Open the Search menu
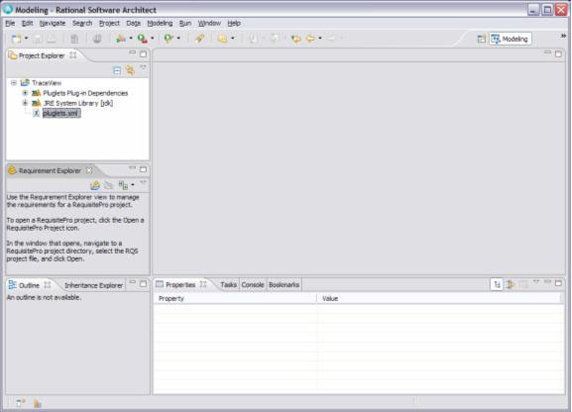This screenshot has width=572, height=412. coord(82,23)
